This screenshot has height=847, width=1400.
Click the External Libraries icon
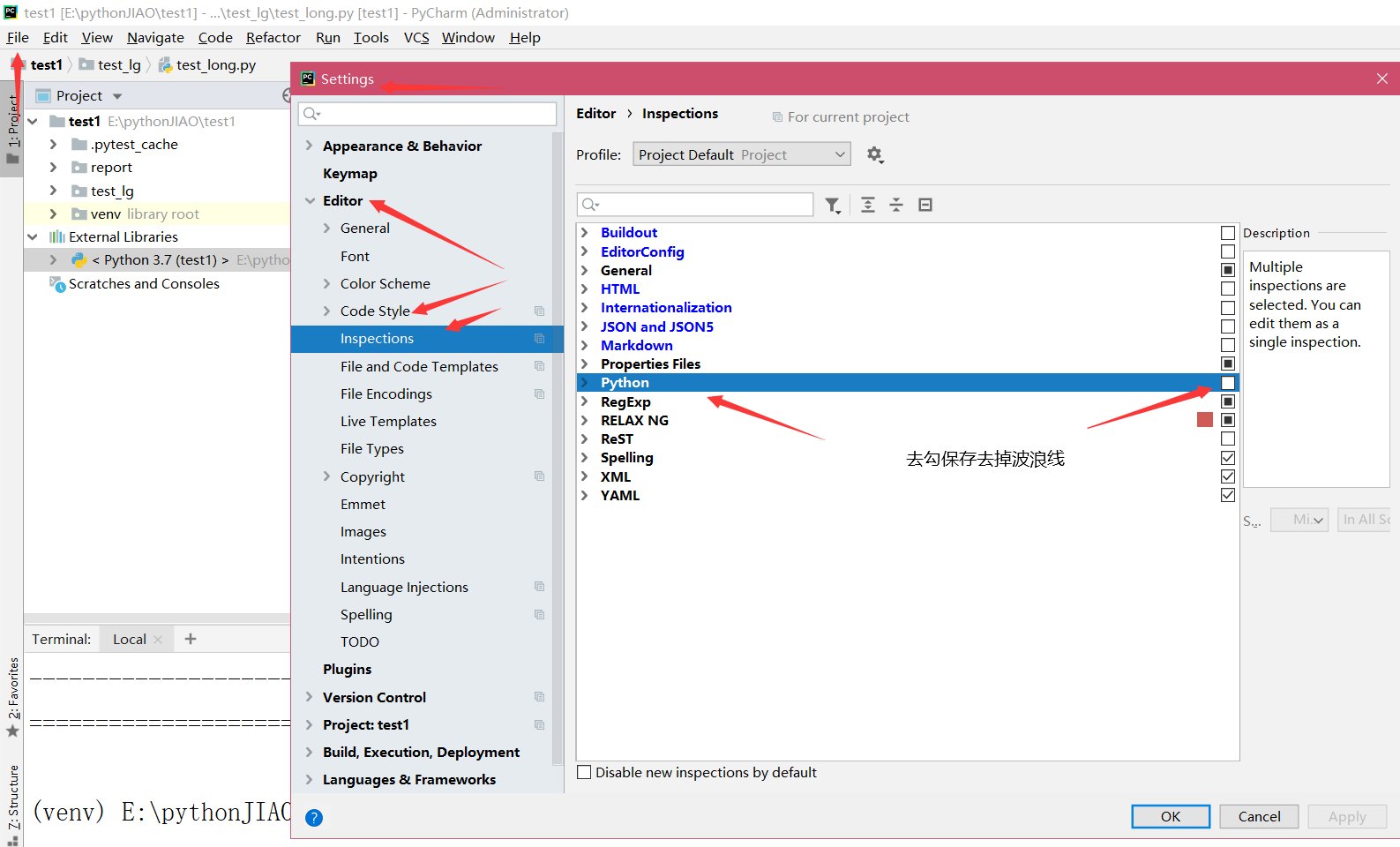click(57, 236)
